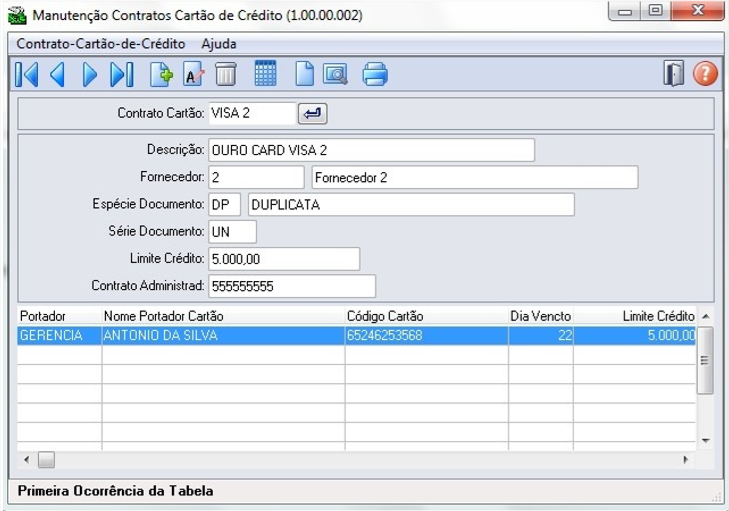Click the Espécie Documento DP field

coord(225,205)
